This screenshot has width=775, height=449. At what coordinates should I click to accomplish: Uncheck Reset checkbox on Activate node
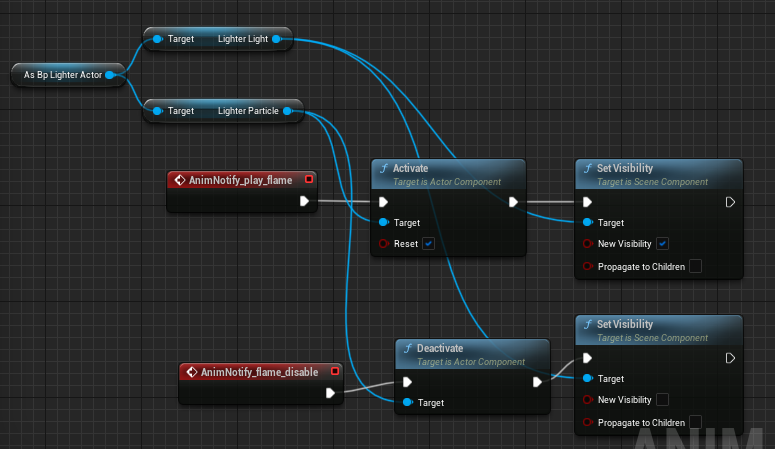tap(429, 243)
